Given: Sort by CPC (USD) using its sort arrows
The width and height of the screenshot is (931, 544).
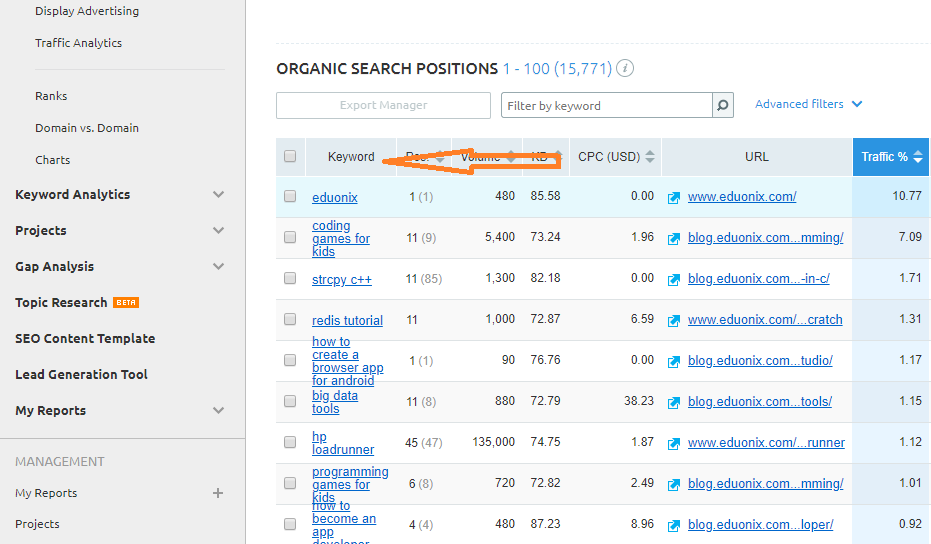Looking at the screenshot, I should [x=650, y=157].
